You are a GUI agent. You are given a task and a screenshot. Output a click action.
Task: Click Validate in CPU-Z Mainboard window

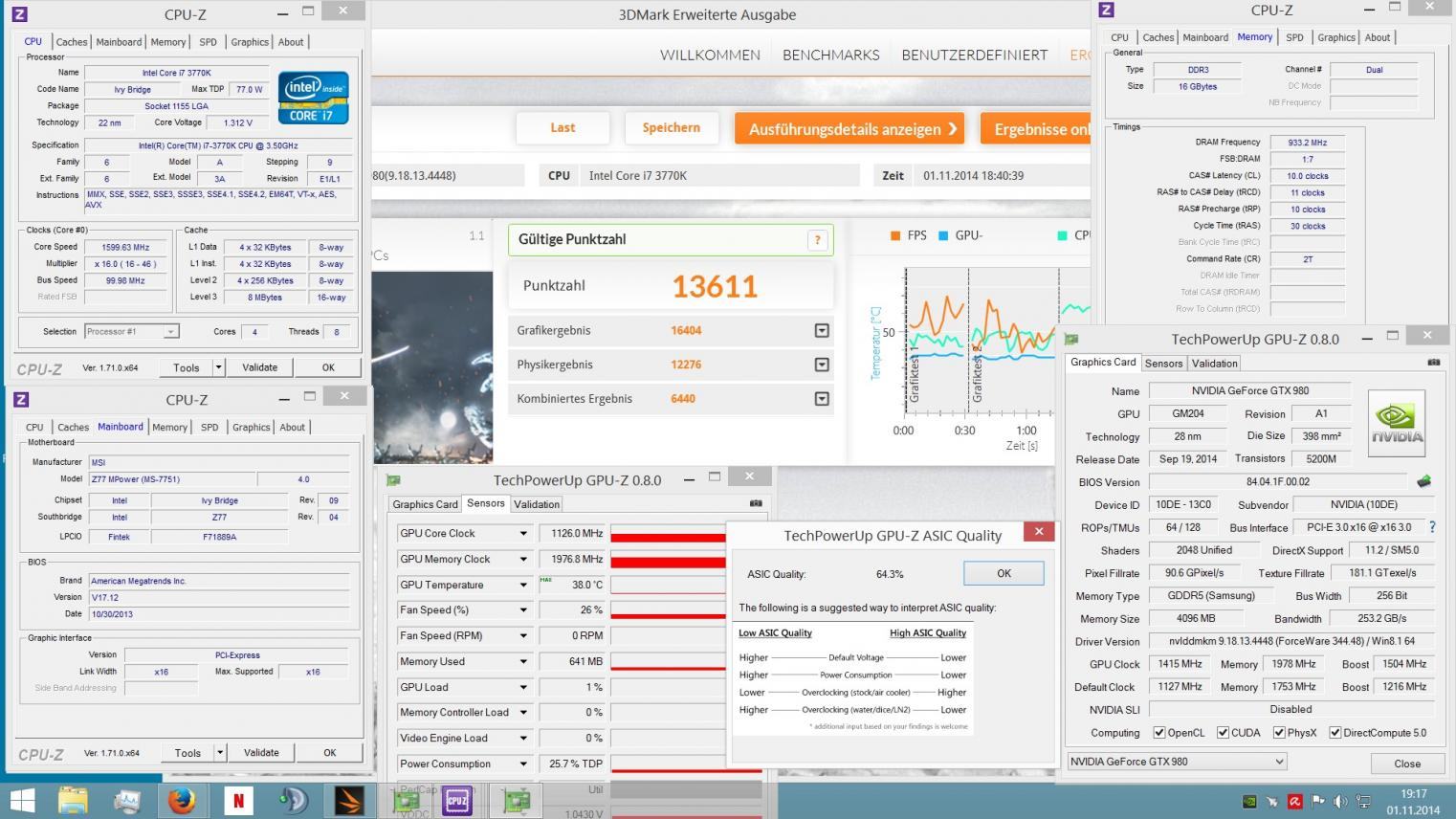[261, 753]
